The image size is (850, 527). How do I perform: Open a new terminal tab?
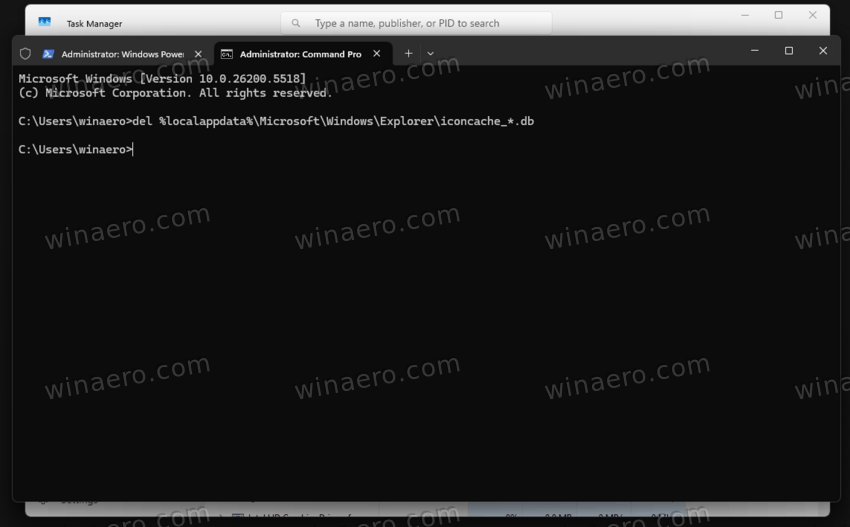pos(409,53)
